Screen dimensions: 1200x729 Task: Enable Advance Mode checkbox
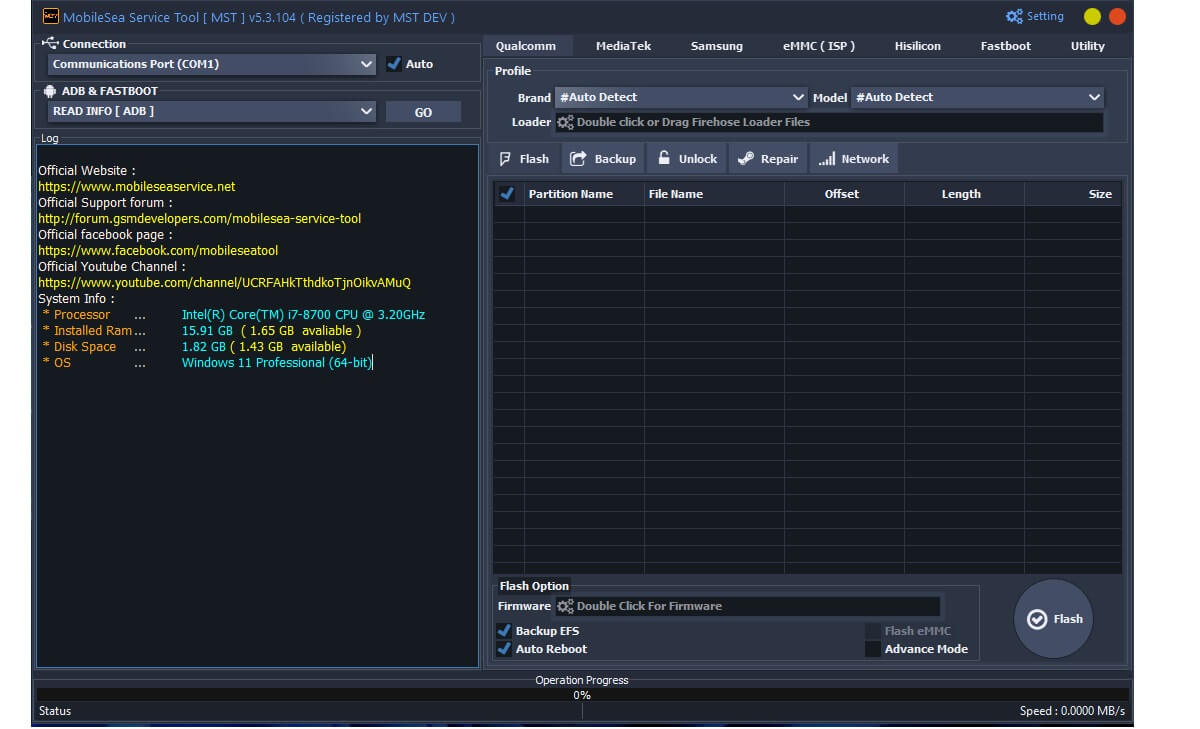point(873,649)
